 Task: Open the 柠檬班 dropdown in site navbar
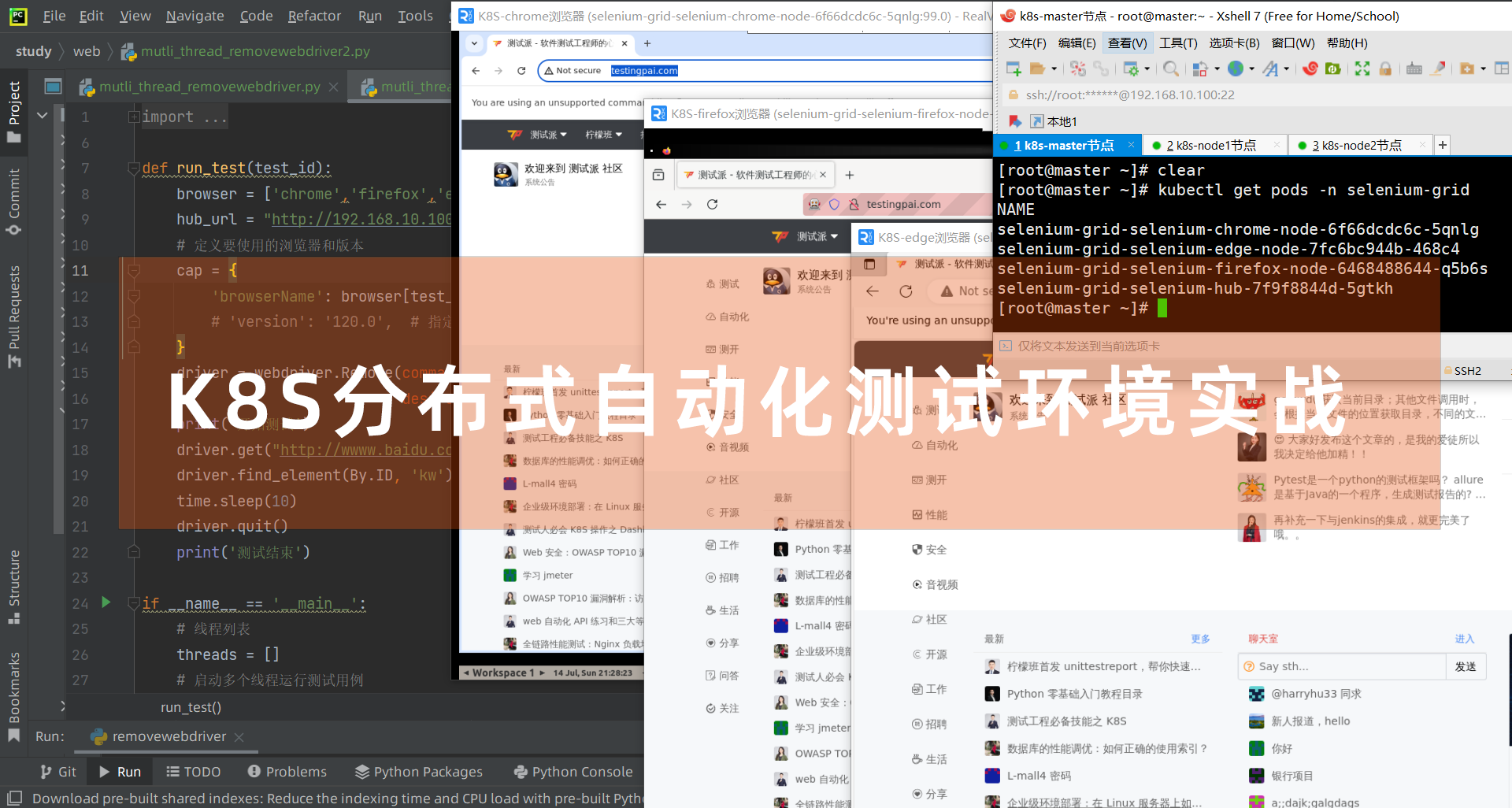(x=603, y=135)
